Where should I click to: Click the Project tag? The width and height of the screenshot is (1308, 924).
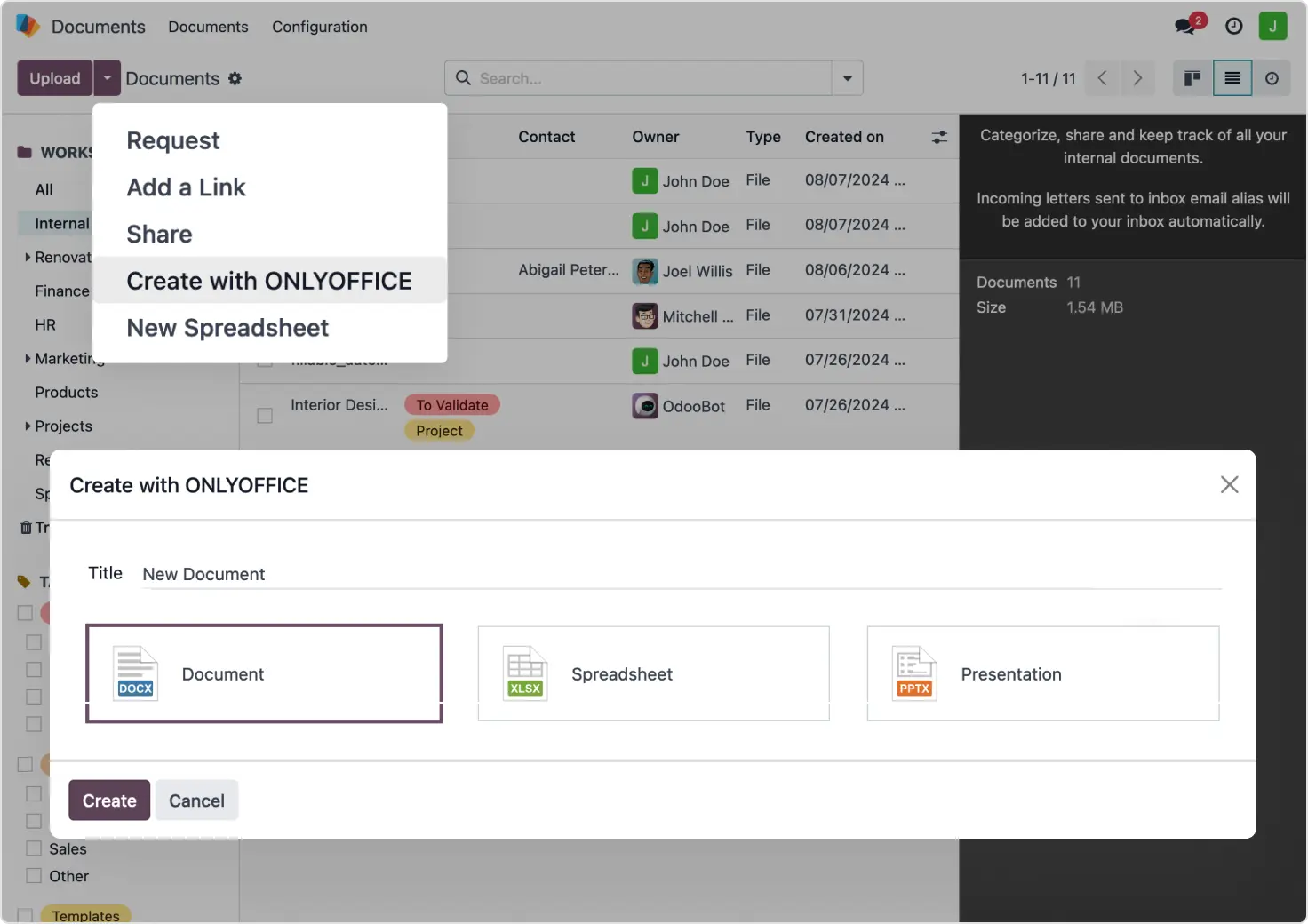pyautogui.click(x=439, y=431)
